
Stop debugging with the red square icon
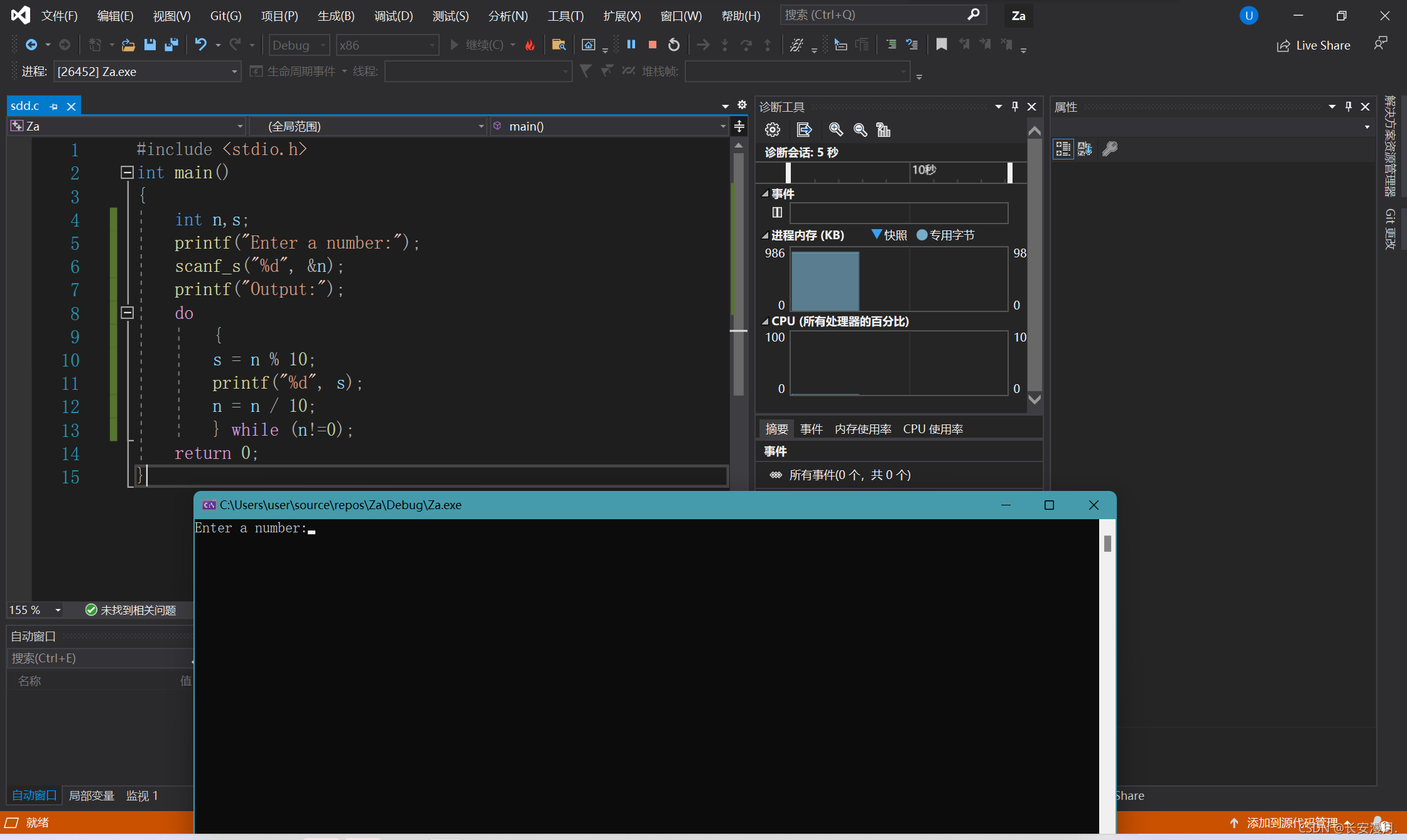pyautogui.click(x=653, y=45)
